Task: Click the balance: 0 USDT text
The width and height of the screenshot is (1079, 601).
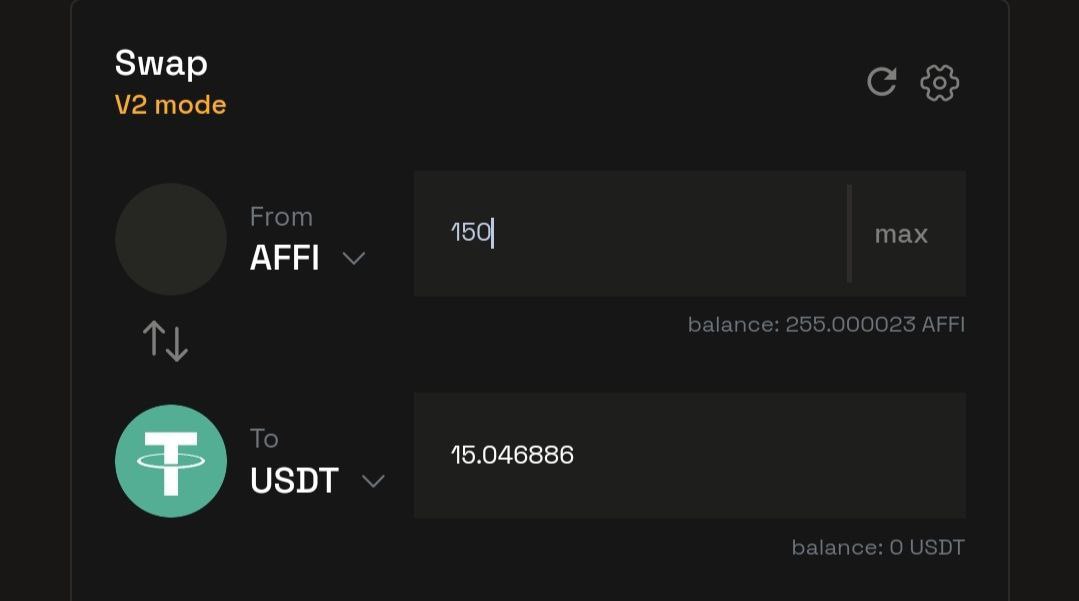Action: pos(877,547)
